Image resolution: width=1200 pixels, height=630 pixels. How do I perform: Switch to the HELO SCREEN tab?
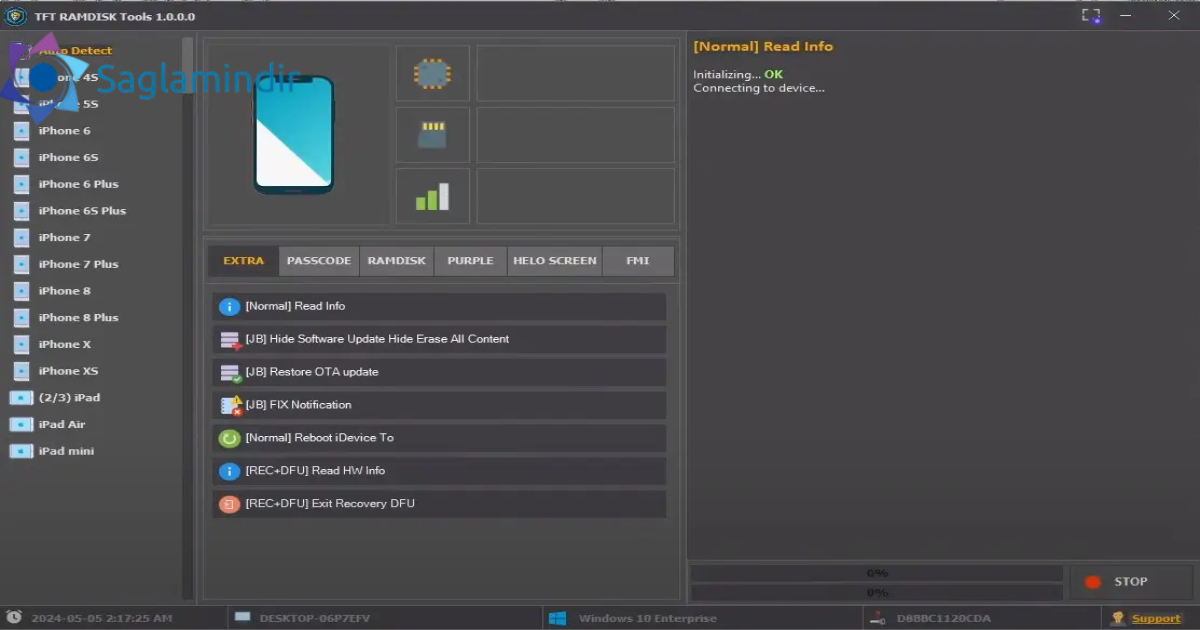click(x=555, y=261)
